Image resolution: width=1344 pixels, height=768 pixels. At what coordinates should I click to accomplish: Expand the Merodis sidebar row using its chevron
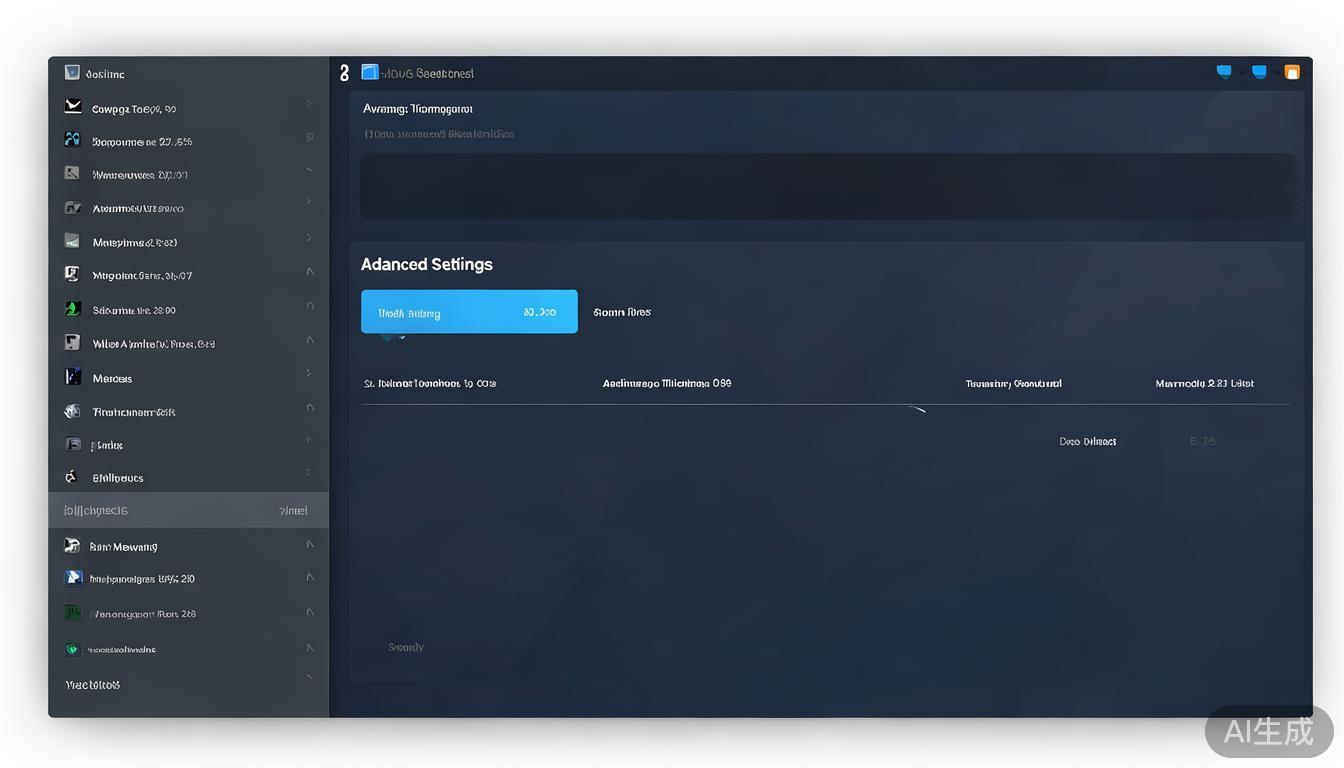pos(309,374)
